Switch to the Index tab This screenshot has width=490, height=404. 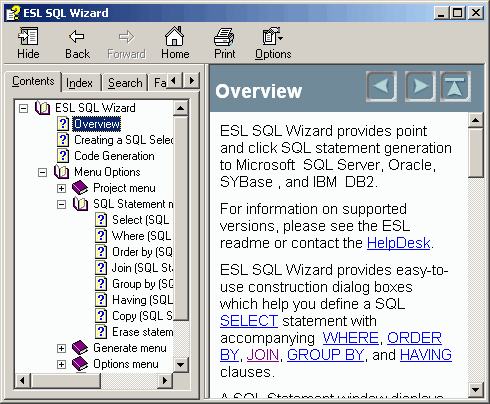pyautogui.click(x=79, y=83)
